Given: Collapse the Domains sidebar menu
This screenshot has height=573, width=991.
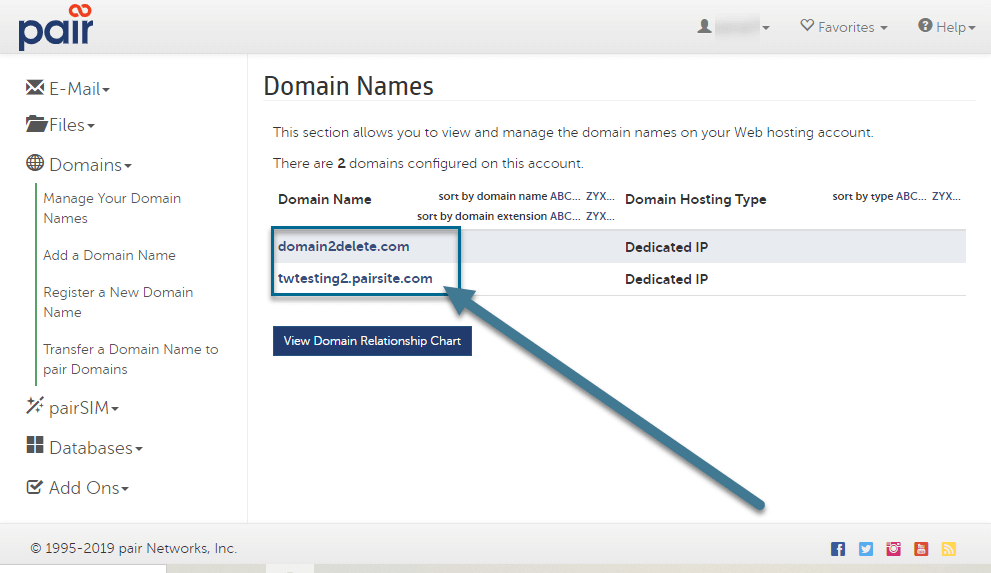Looking at the screenshot, I should [x=79, y=165].
